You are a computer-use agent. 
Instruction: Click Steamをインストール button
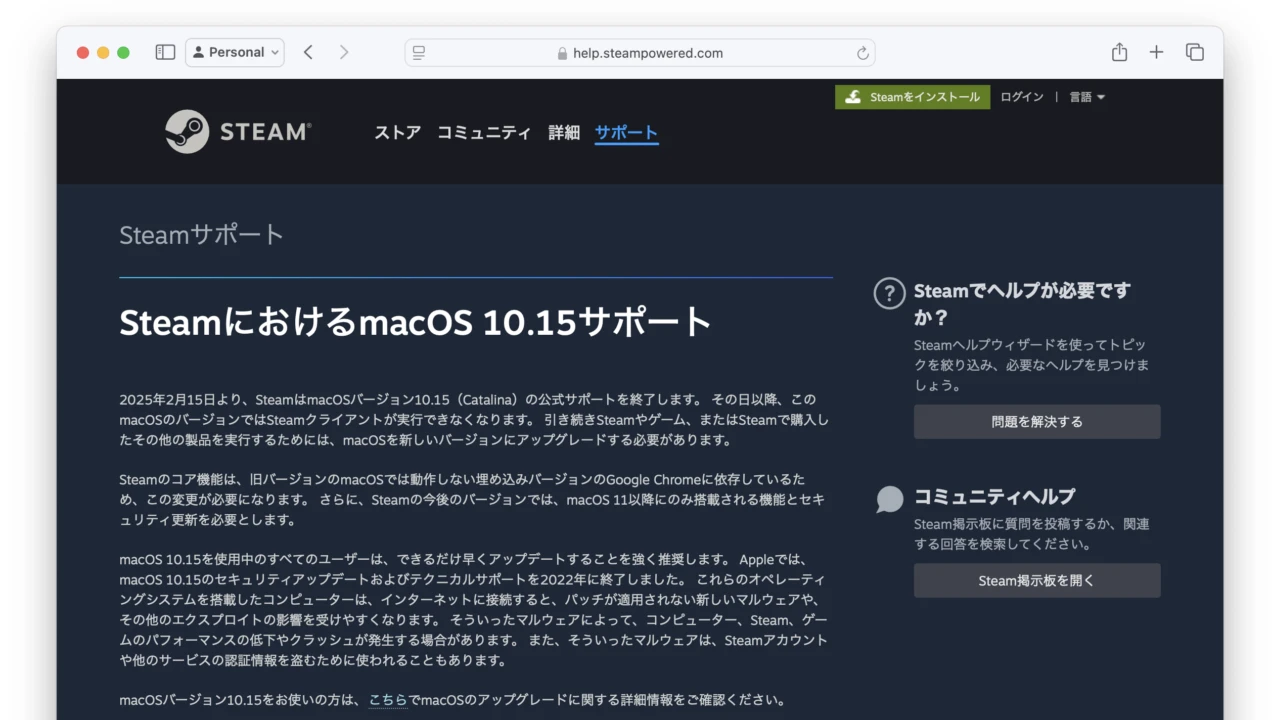pyautogui.click(x=913, y=97)
